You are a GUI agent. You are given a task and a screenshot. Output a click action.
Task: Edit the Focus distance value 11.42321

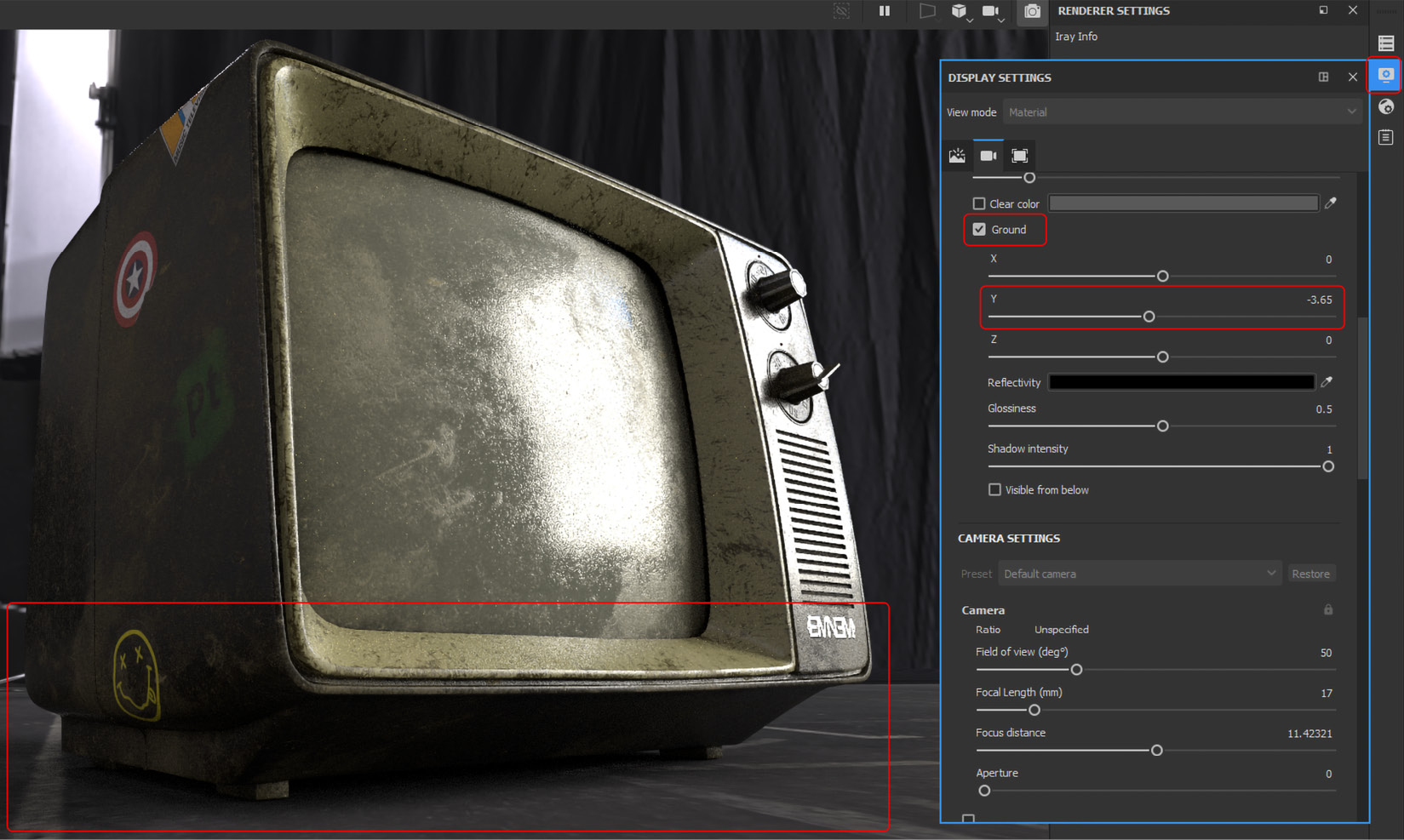pyautogui.click(x=1309, y=734)
